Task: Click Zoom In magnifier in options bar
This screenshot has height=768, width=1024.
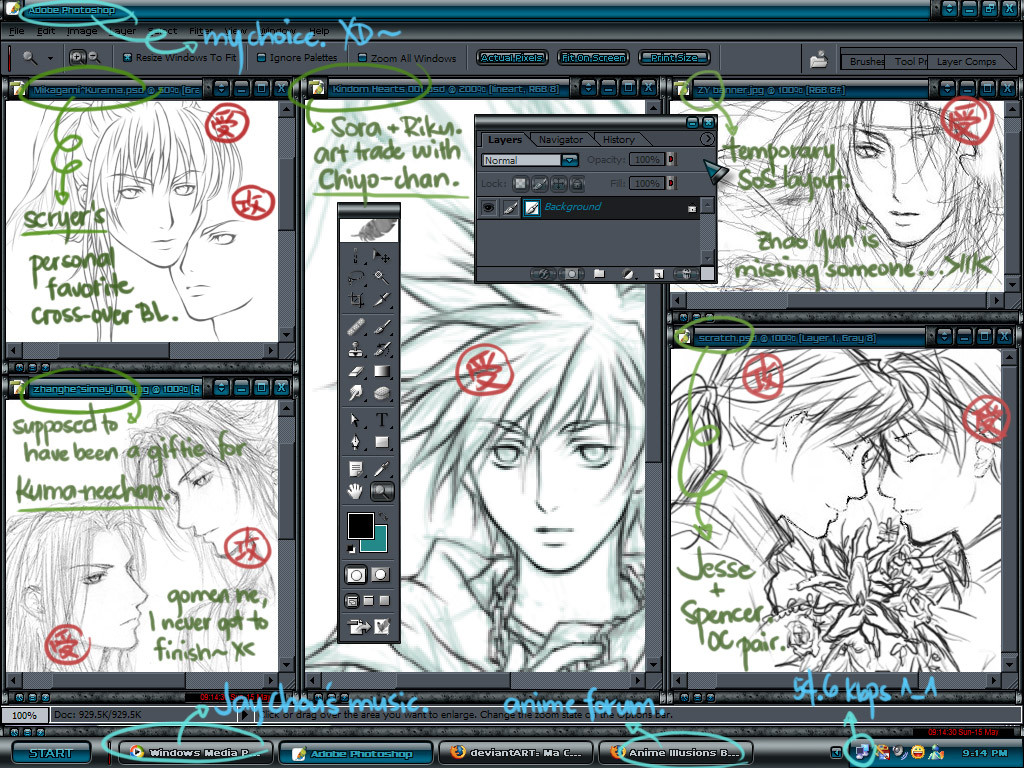Action: (78, 57)
